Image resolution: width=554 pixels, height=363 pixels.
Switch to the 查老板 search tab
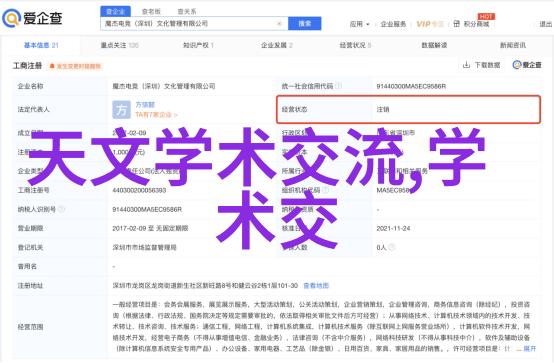(x=151, y=12)
